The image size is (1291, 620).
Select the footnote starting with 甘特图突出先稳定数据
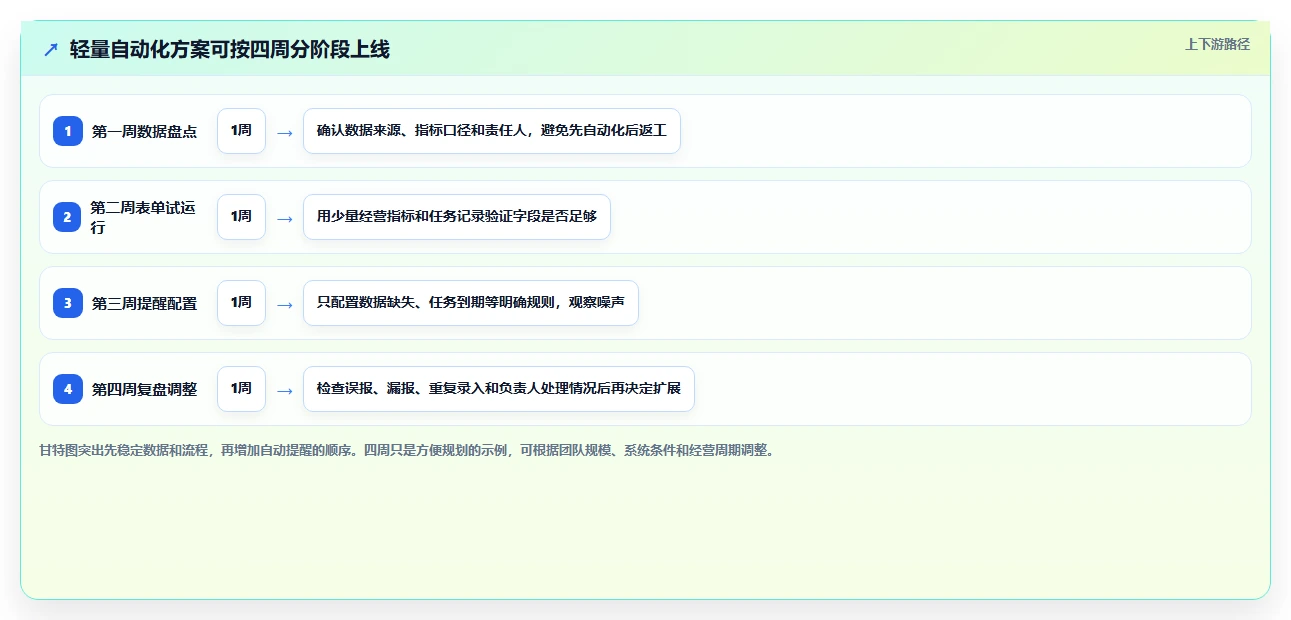[408, 450]
